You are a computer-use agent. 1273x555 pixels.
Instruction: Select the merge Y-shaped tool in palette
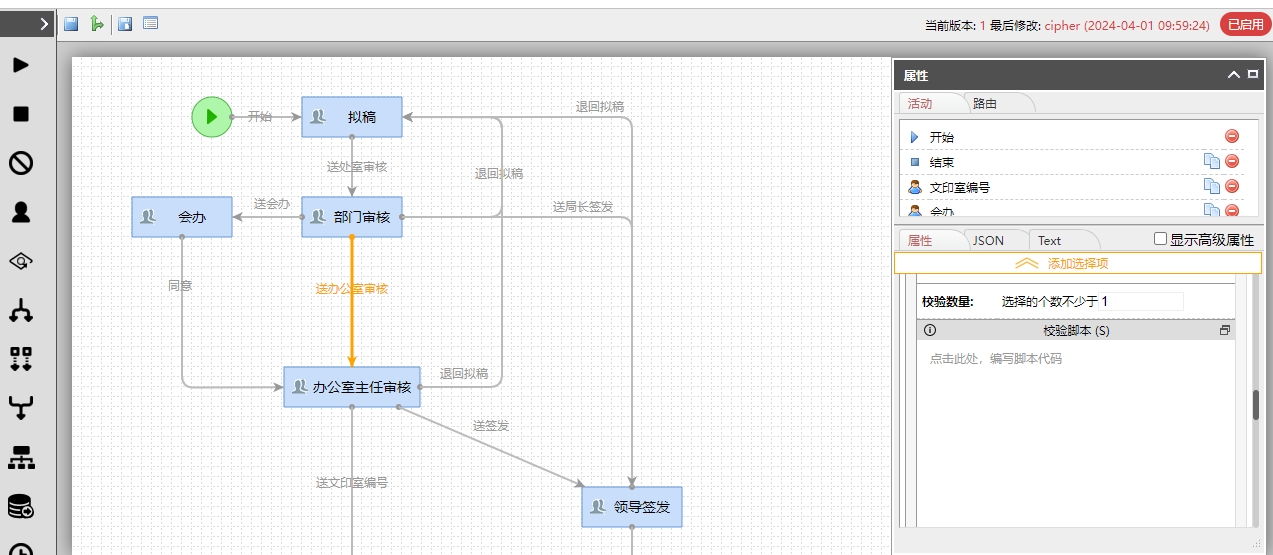21,408
